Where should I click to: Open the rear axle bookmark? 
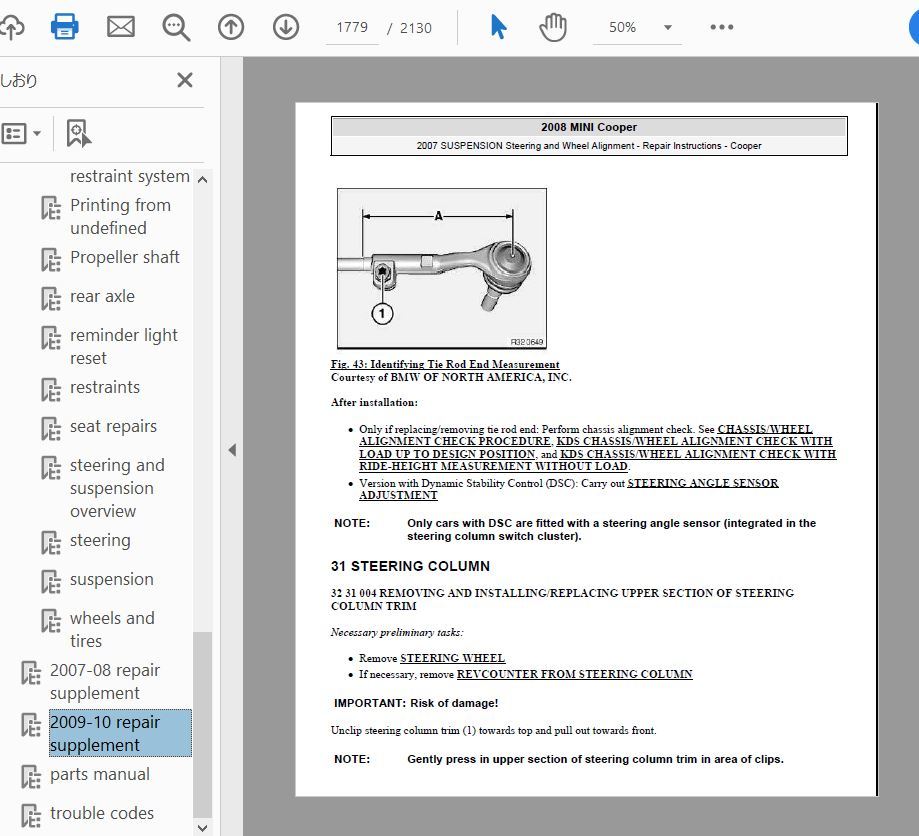[103, 296]
